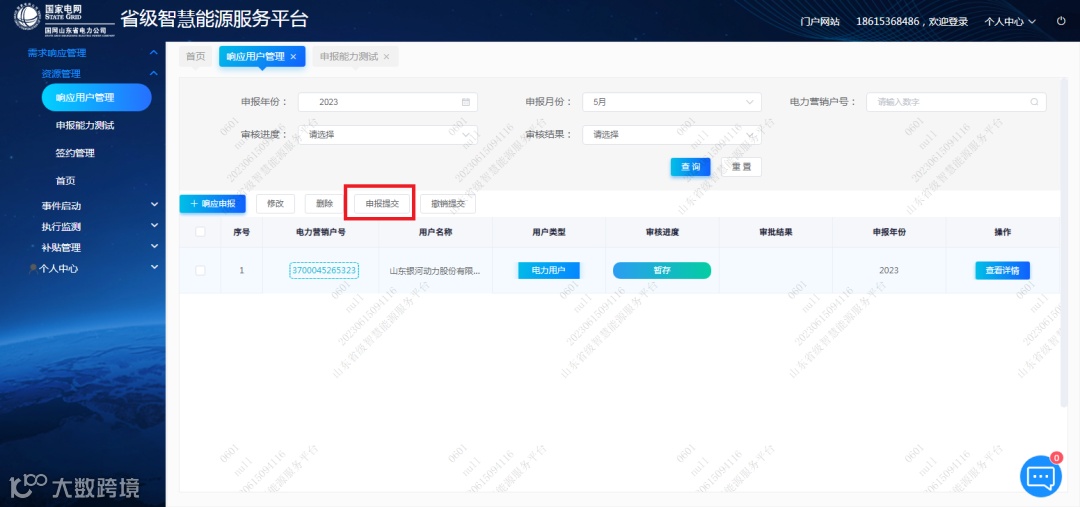Select 申报能力测试 in sidebar

tap(85, 125)
